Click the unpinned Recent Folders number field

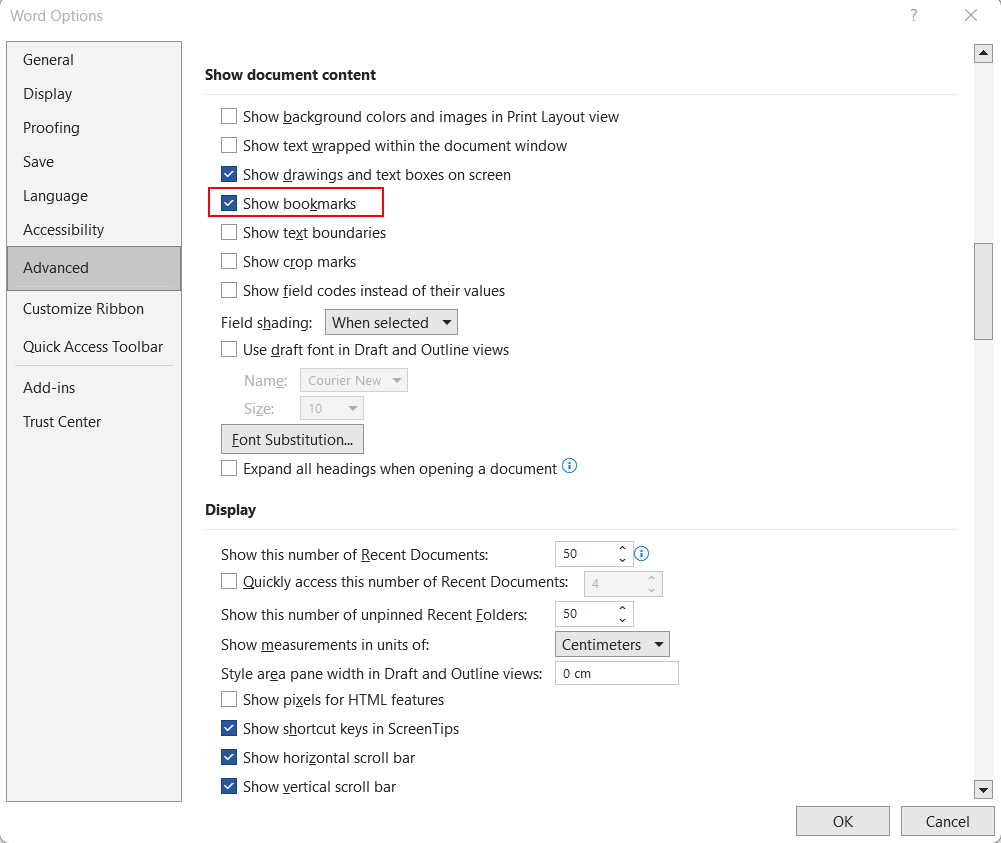585,613
